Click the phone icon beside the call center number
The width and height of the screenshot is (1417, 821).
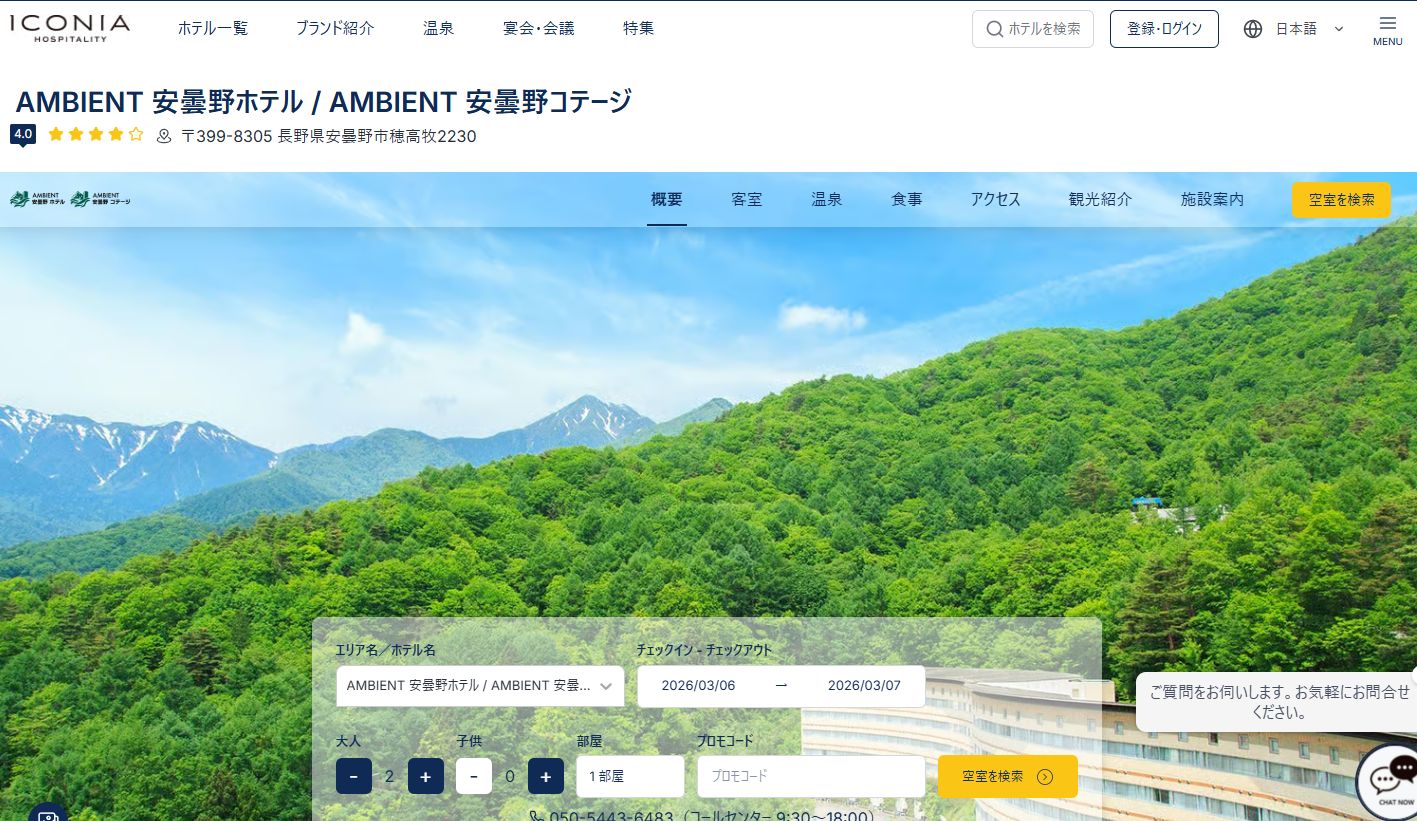click(x=534, y=815)
